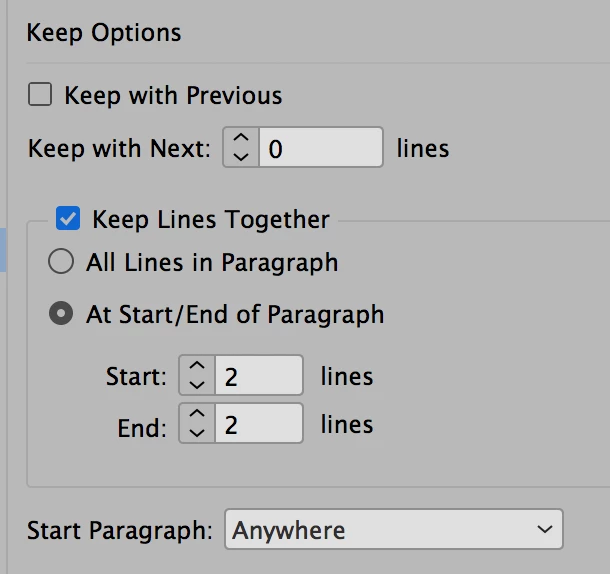The height and width of the screenshot is (574, 610).
Task: Click the At Start/End of Paragraph label
Action: pos(235,314)
